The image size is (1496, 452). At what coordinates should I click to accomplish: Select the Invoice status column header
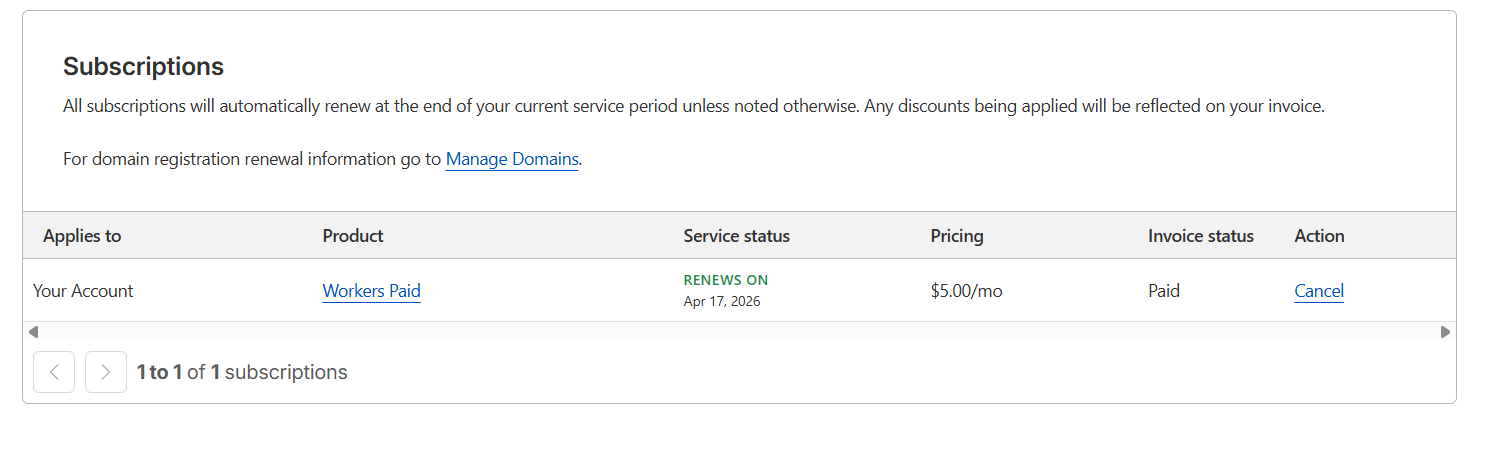coord(1200,236)
